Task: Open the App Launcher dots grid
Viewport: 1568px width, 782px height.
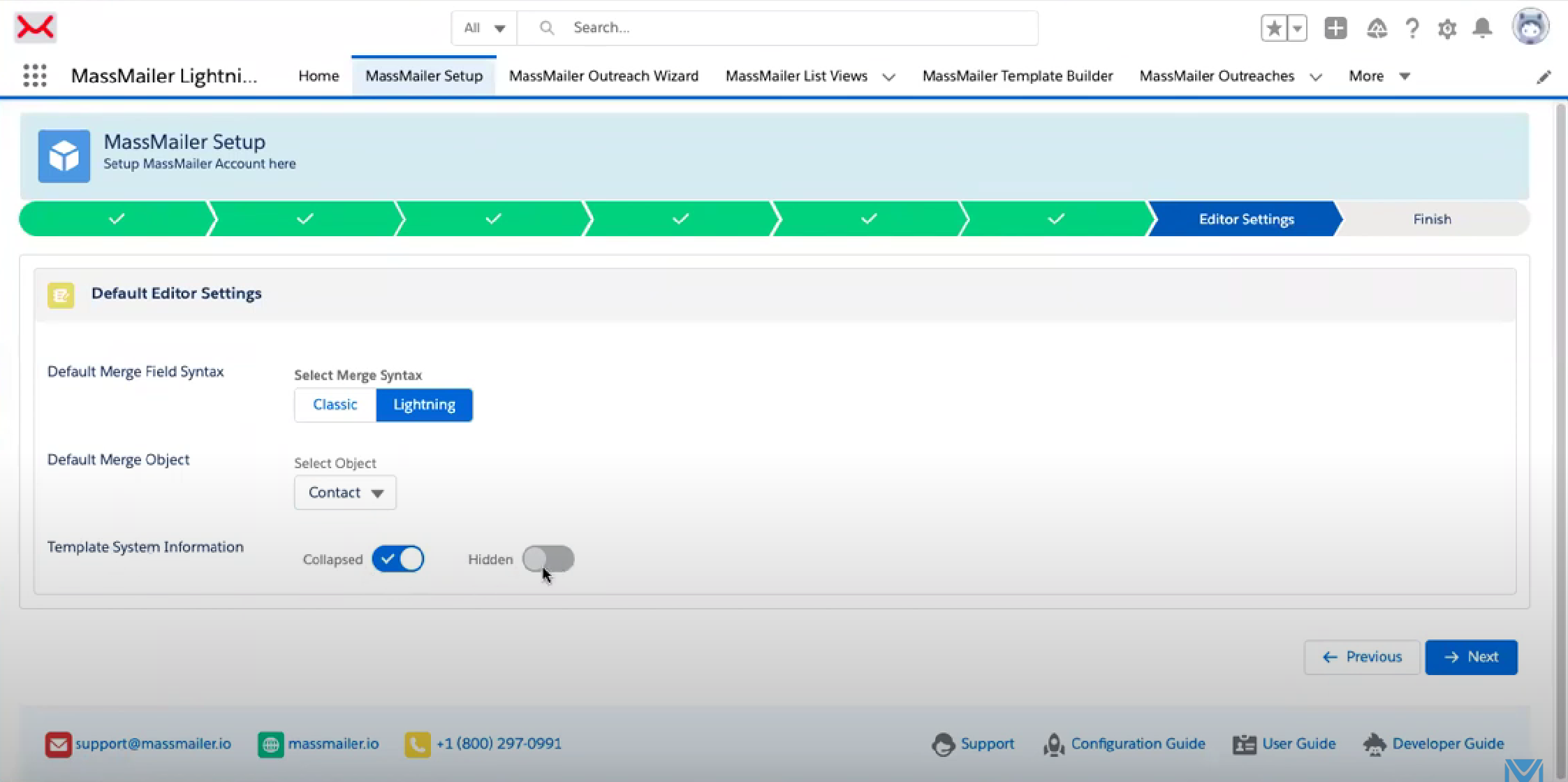Action: pos(35,75)
